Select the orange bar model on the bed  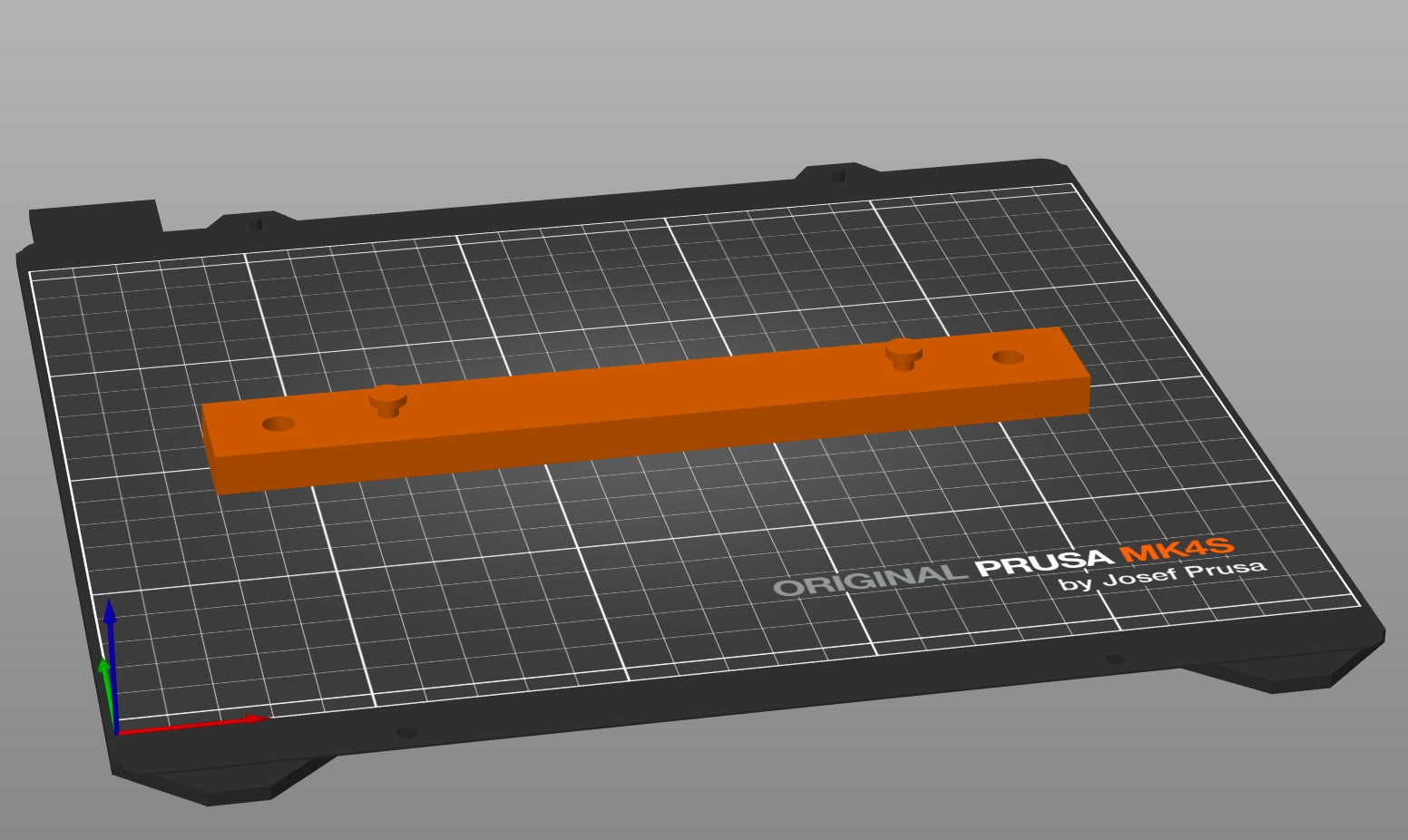646,410
